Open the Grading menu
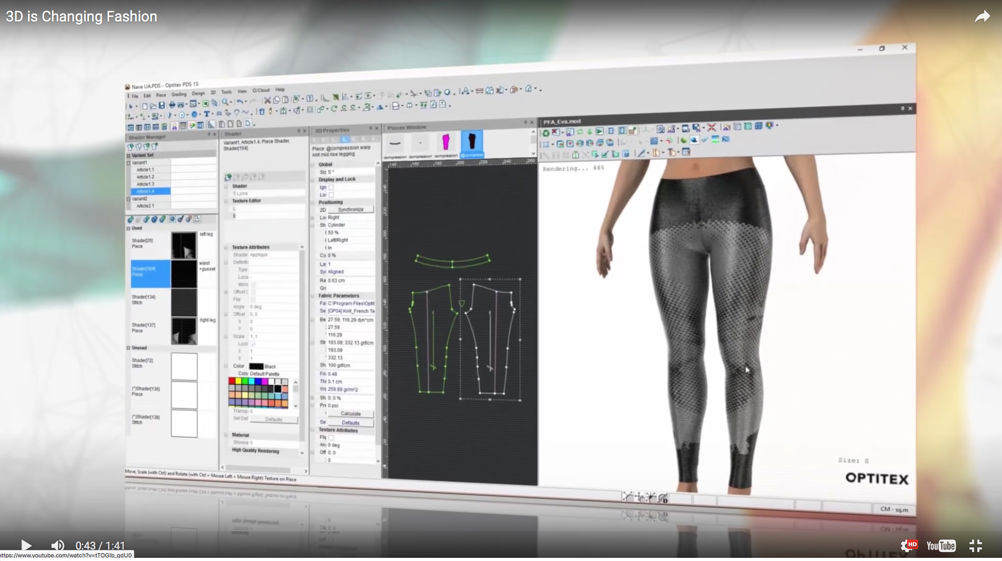 point(179,95)
